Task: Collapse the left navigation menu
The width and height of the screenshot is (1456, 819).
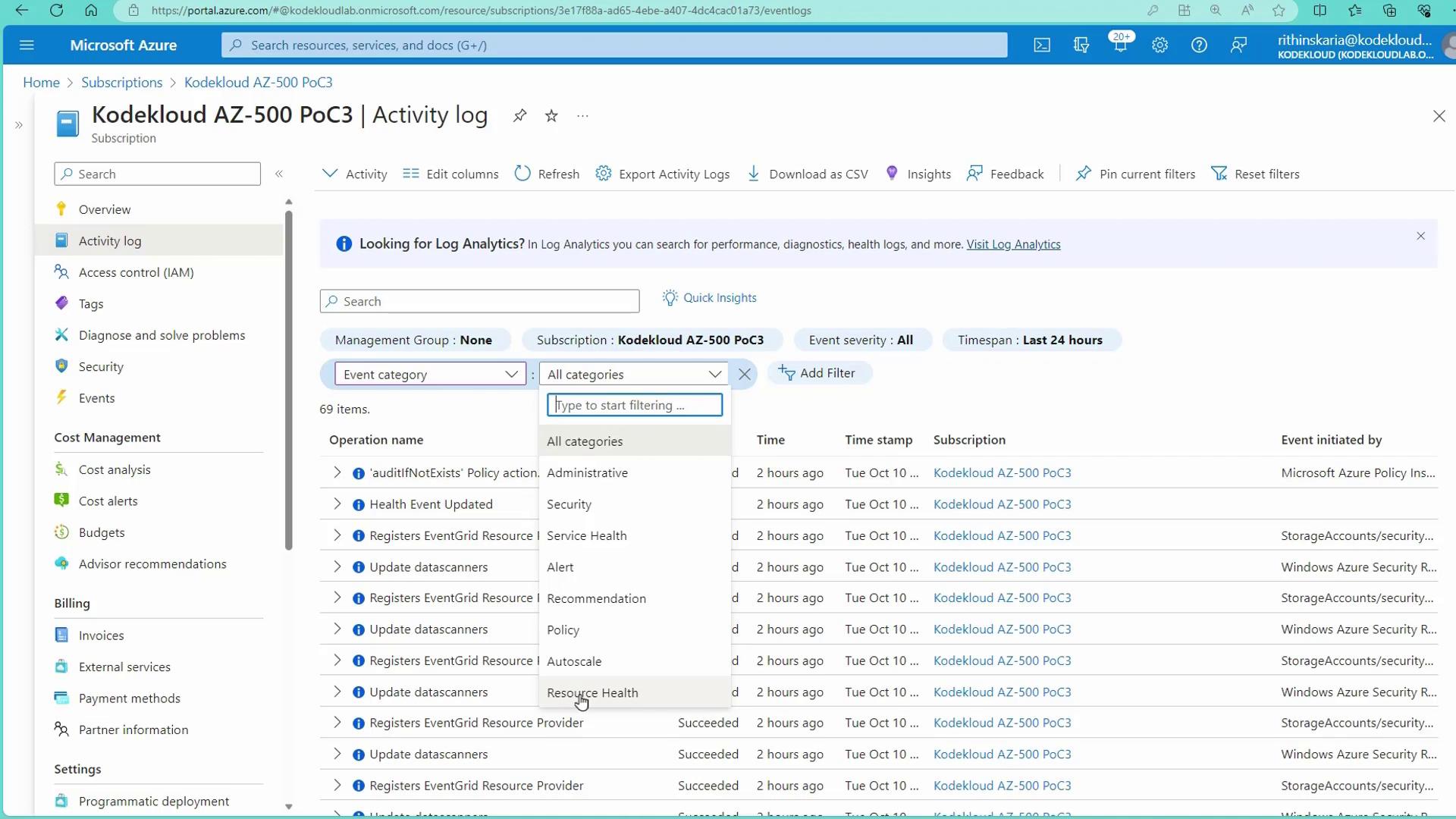Action: pyautogui.click(x=279, y=174)
